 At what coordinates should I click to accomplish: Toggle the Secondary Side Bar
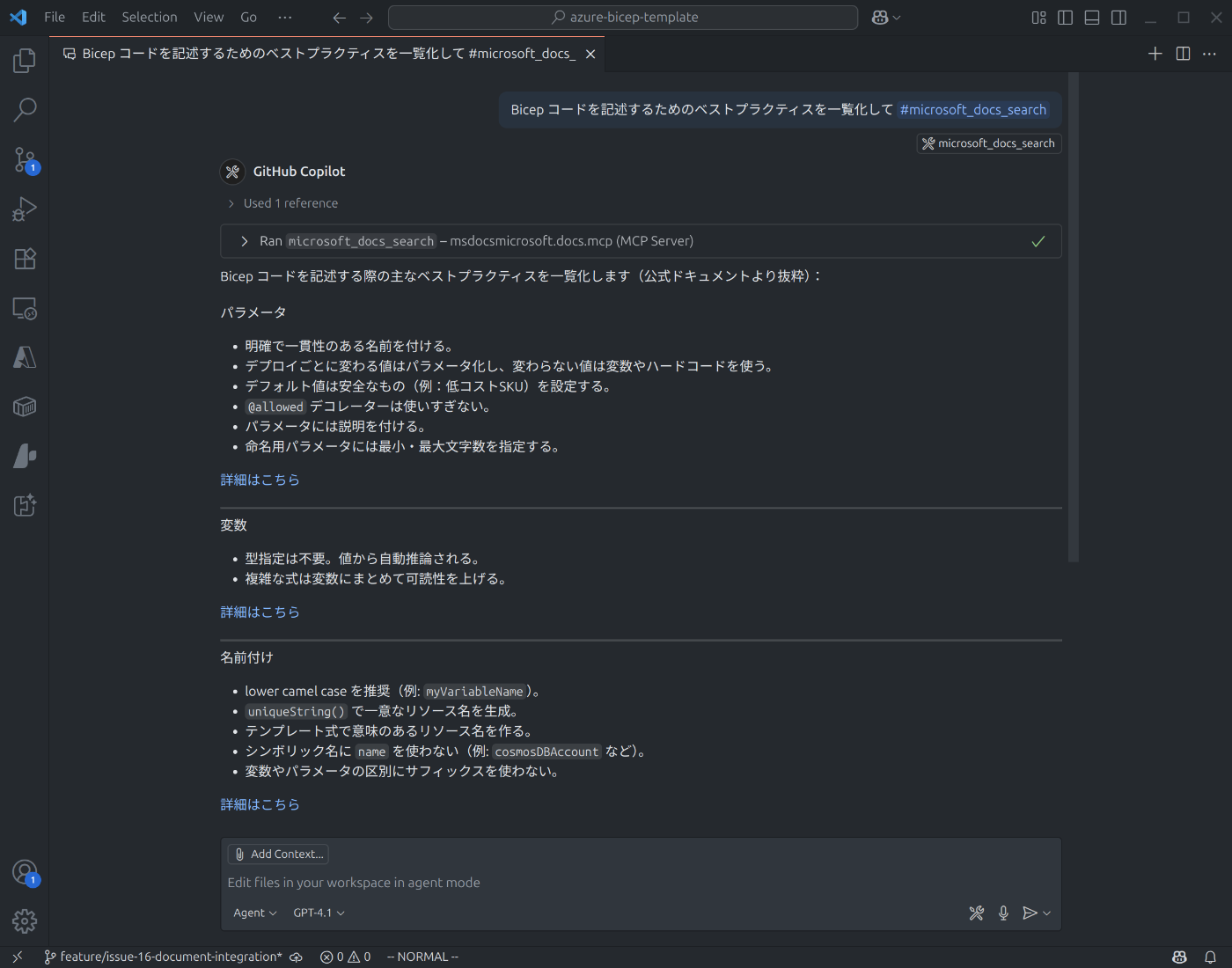coord(1118,18)
